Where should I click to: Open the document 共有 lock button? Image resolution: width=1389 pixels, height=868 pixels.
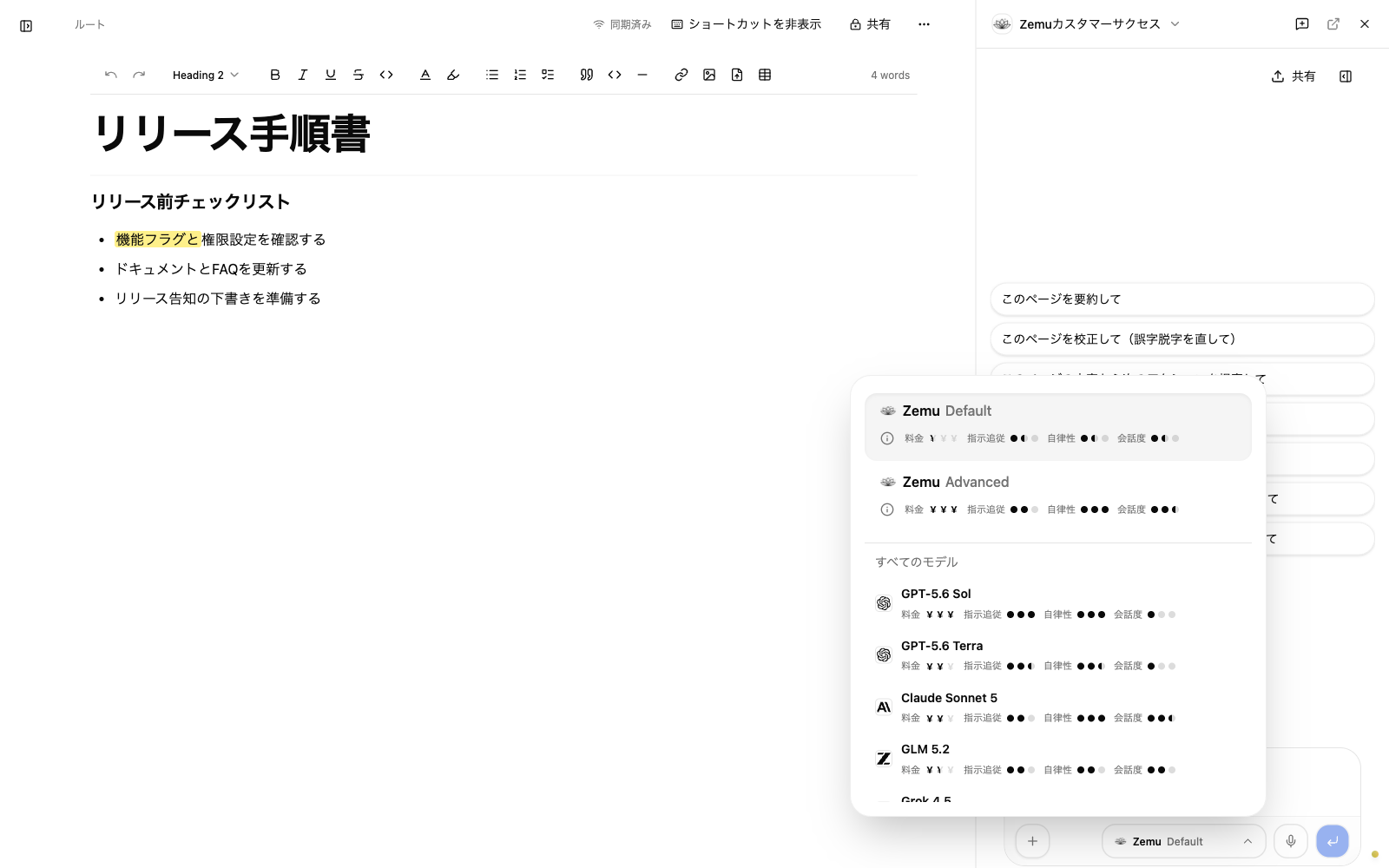(870, 24)
